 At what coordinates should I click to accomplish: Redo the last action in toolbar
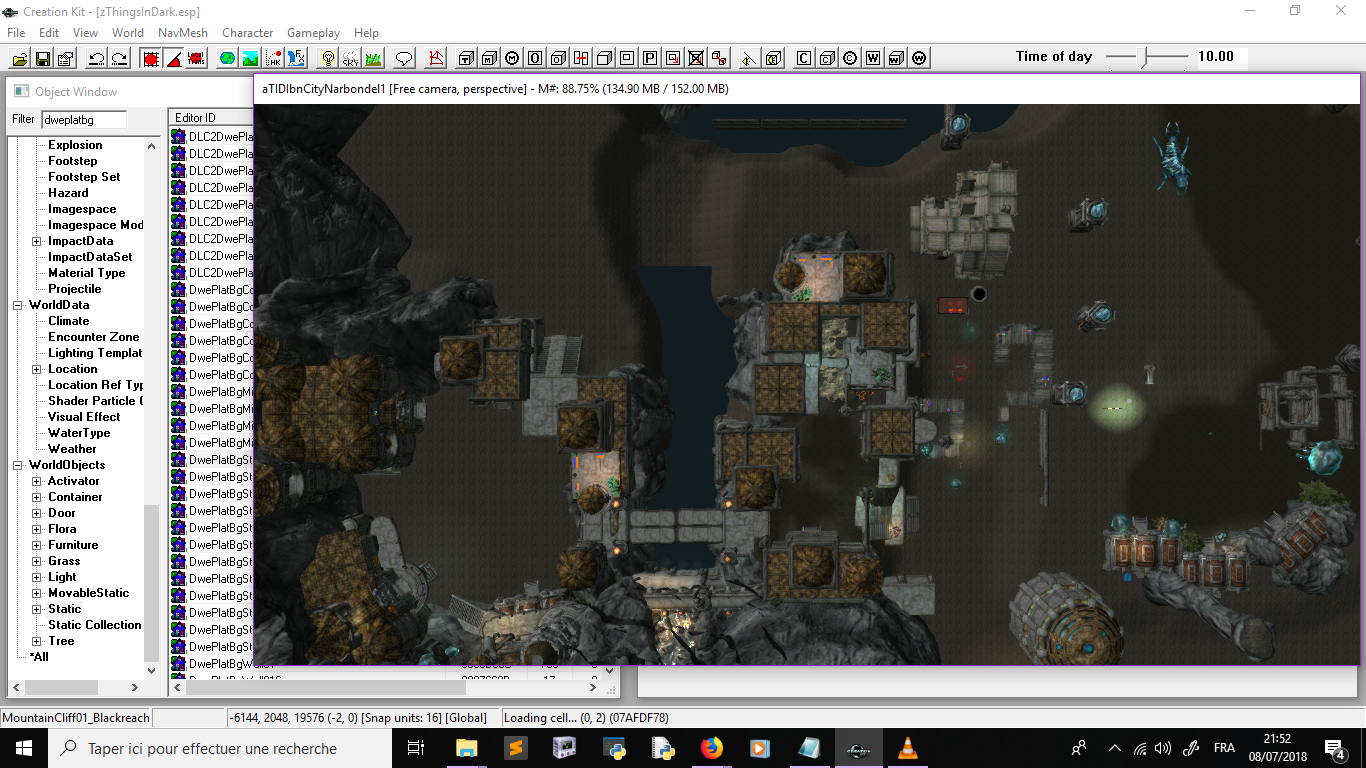(x=120, y=58)
